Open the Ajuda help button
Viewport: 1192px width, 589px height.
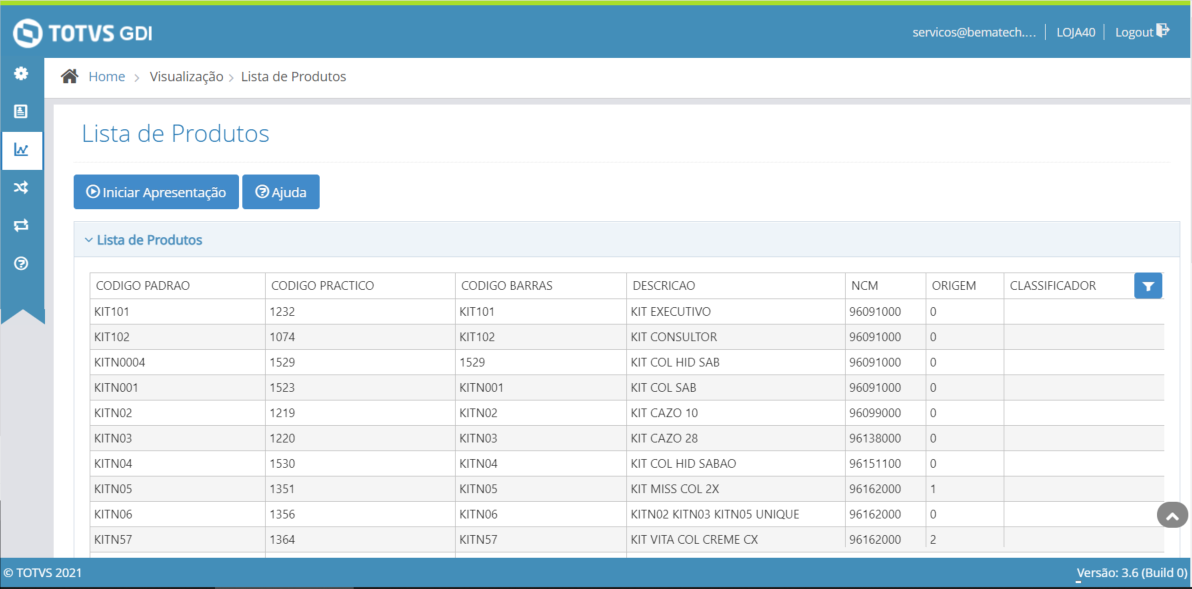(281, 192)
